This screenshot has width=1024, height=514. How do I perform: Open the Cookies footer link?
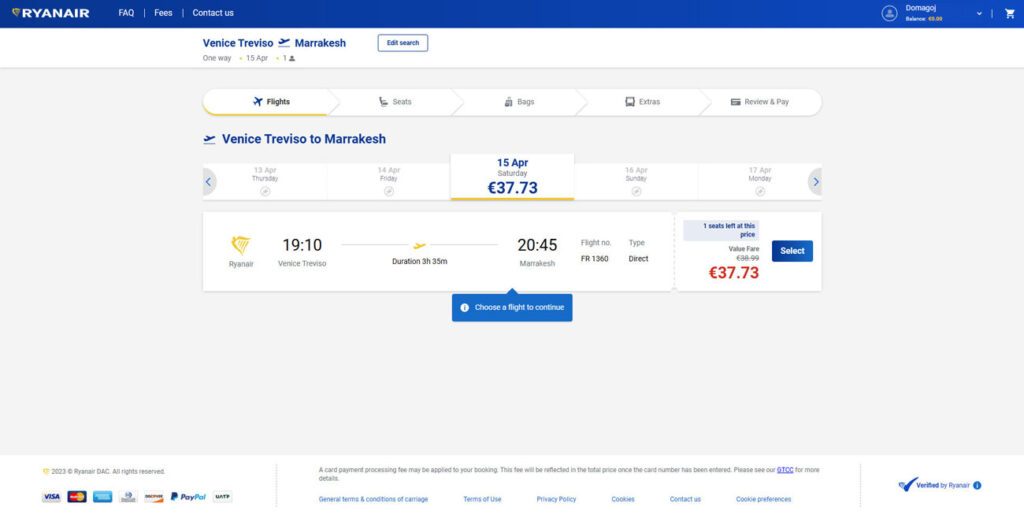tap(623, 500)
